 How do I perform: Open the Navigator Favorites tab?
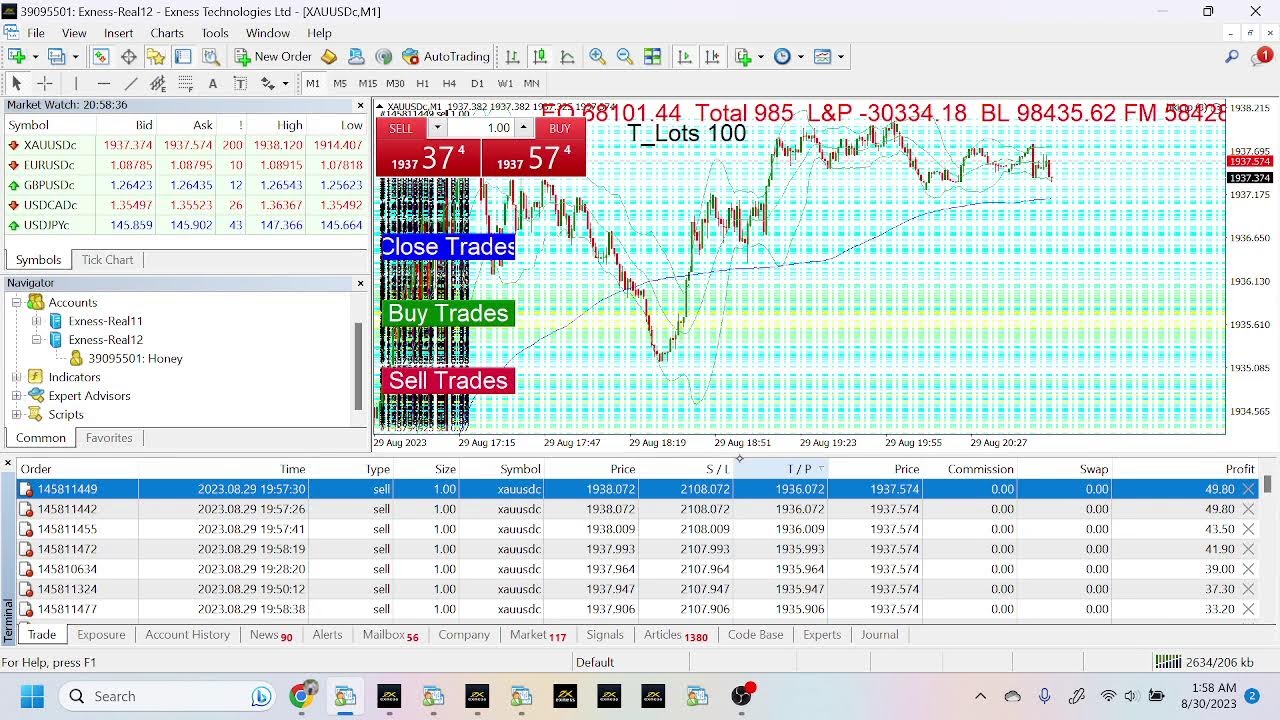[x=109, y=438]
